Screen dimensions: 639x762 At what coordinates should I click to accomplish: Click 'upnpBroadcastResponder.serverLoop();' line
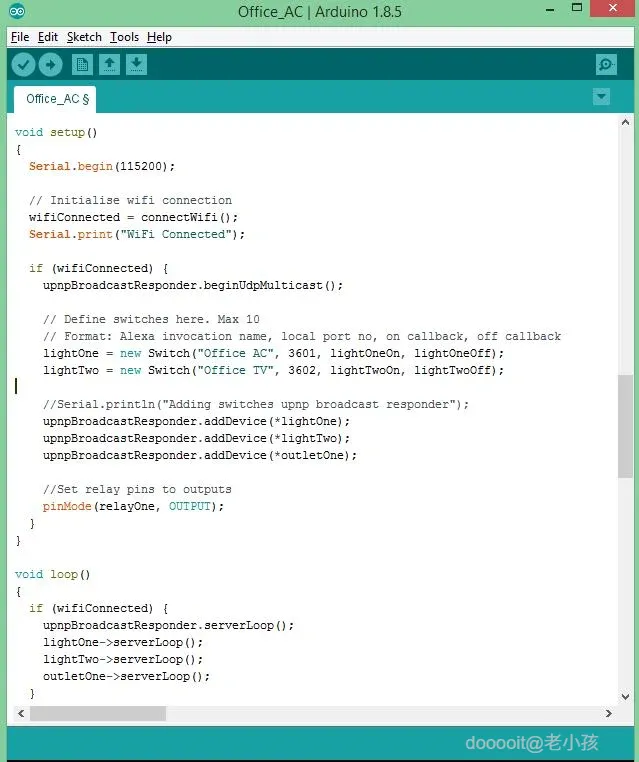[x=168, y=625]
